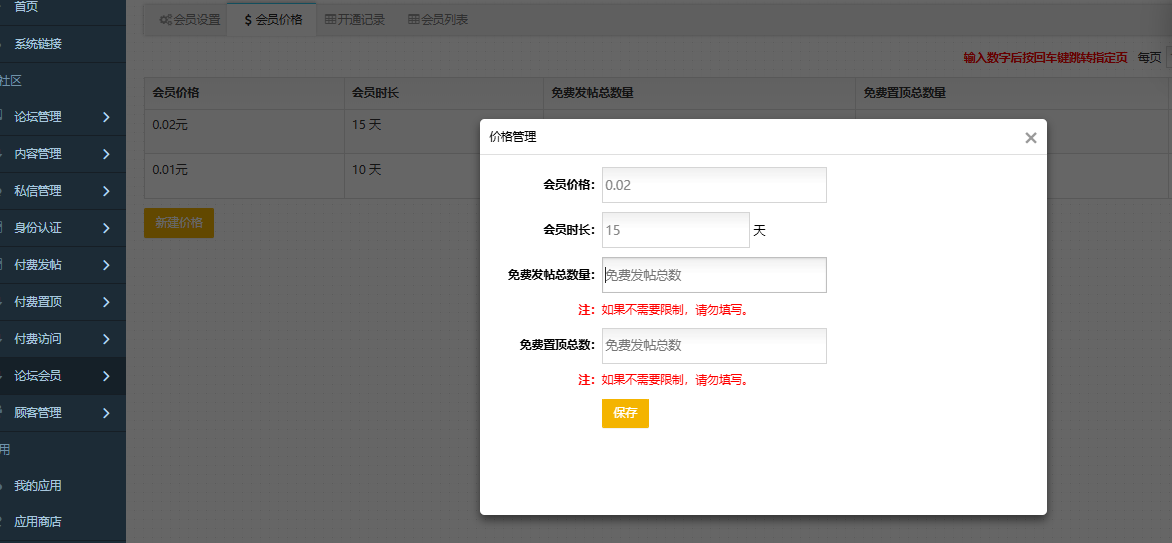The width and height of the screenshot is (1172, 543).
Task: Click the 15 天 duration cell
Action: (443, 132)
